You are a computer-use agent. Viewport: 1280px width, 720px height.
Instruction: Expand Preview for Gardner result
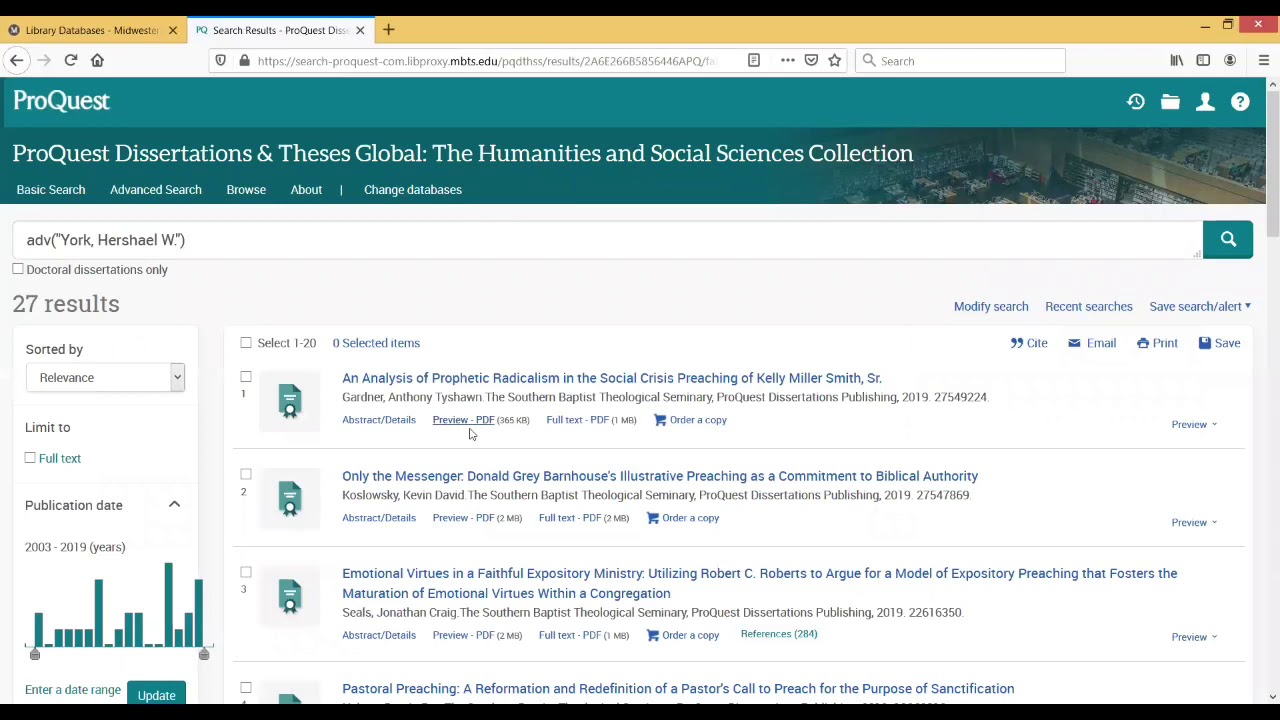click(1194, 425)
